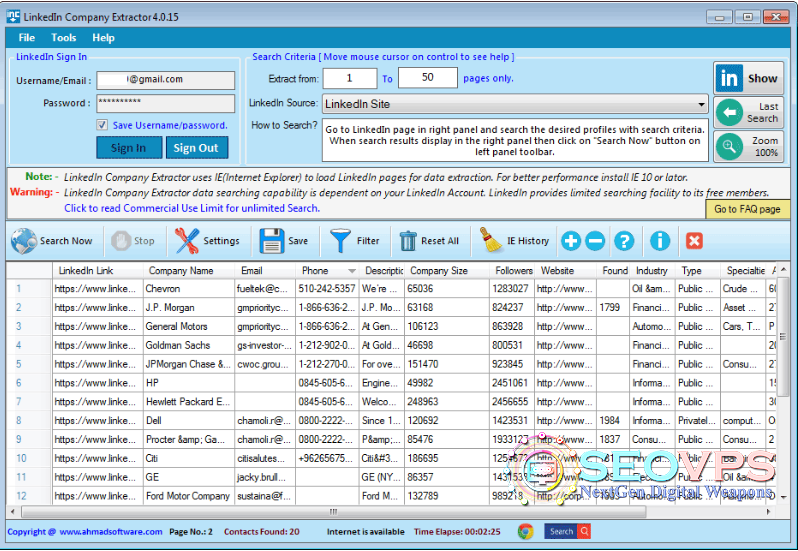Open the Help menu
The width and height of the screenshot is (798, 551).
point(103,38)
